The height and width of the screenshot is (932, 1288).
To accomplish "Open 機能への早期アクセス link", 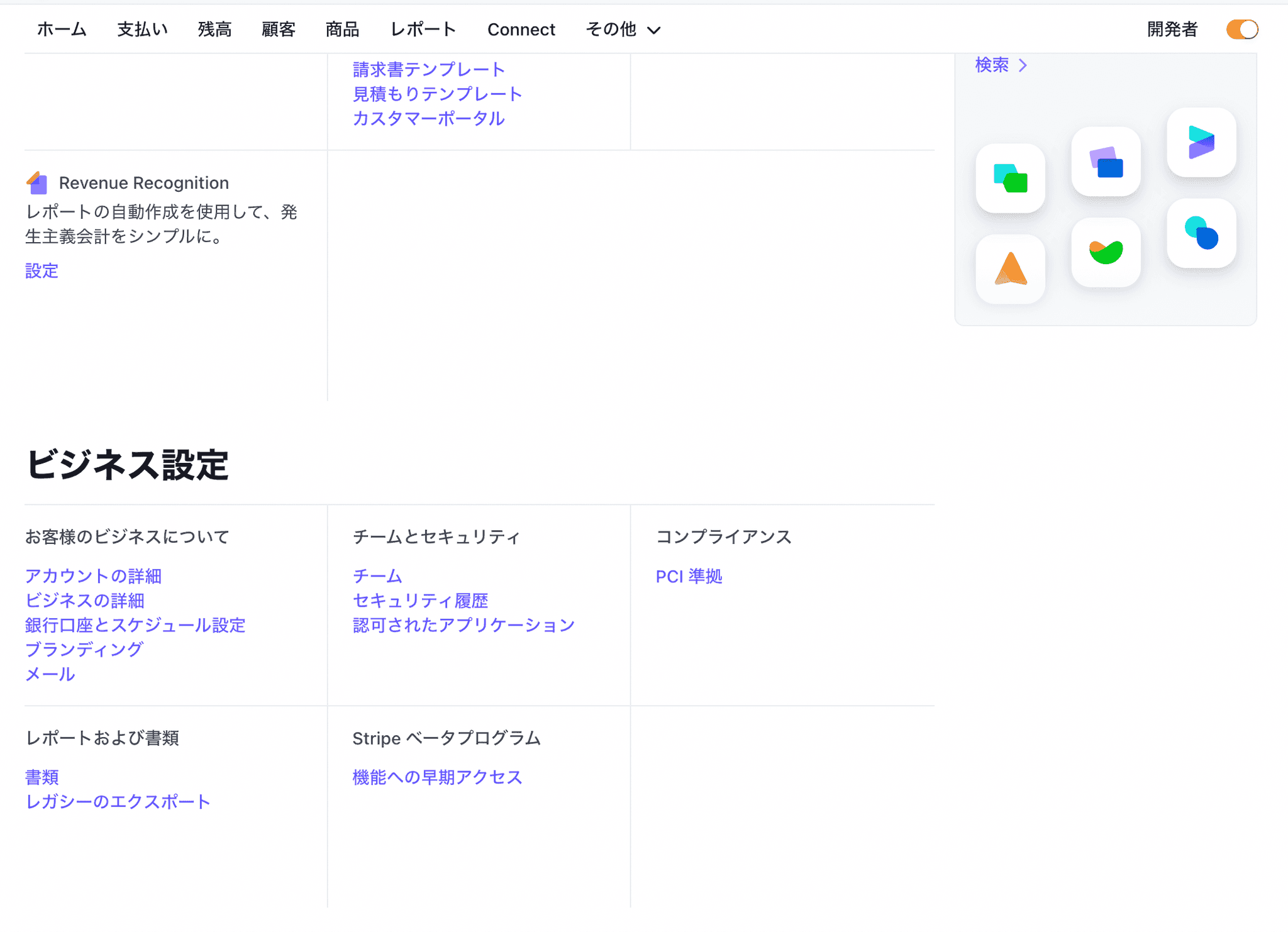I will (x=438, y=777).
